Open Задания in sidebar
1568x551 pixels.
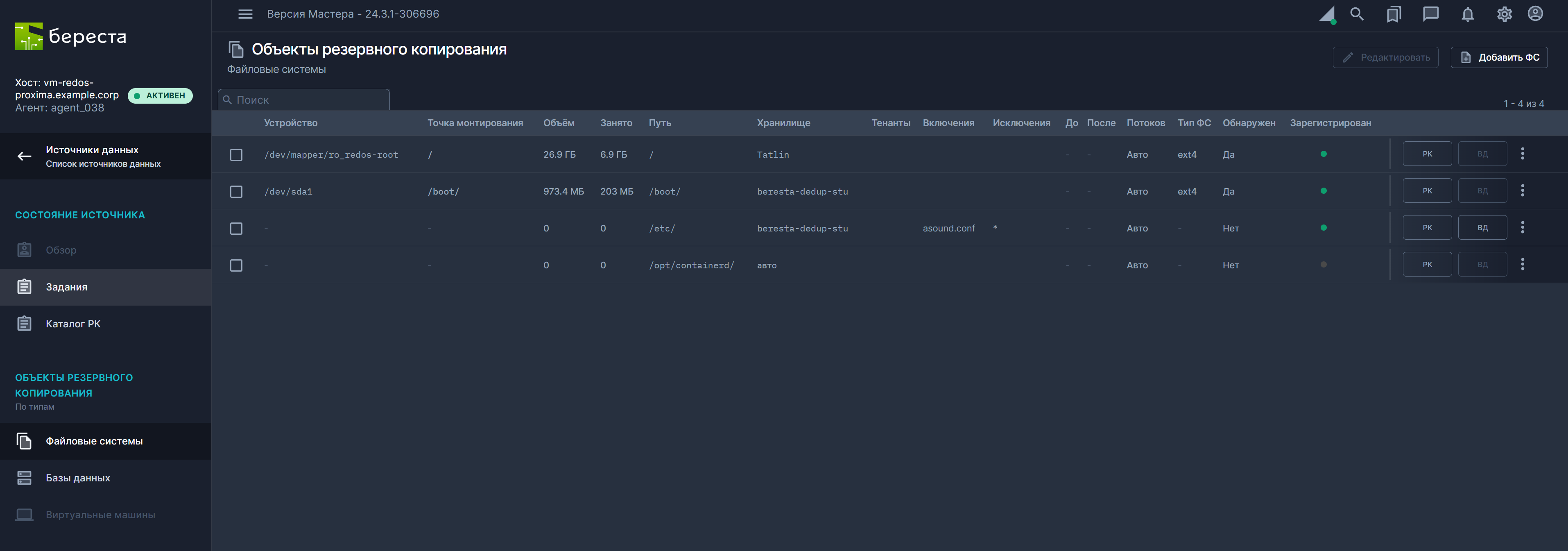[x=67, y=287]
